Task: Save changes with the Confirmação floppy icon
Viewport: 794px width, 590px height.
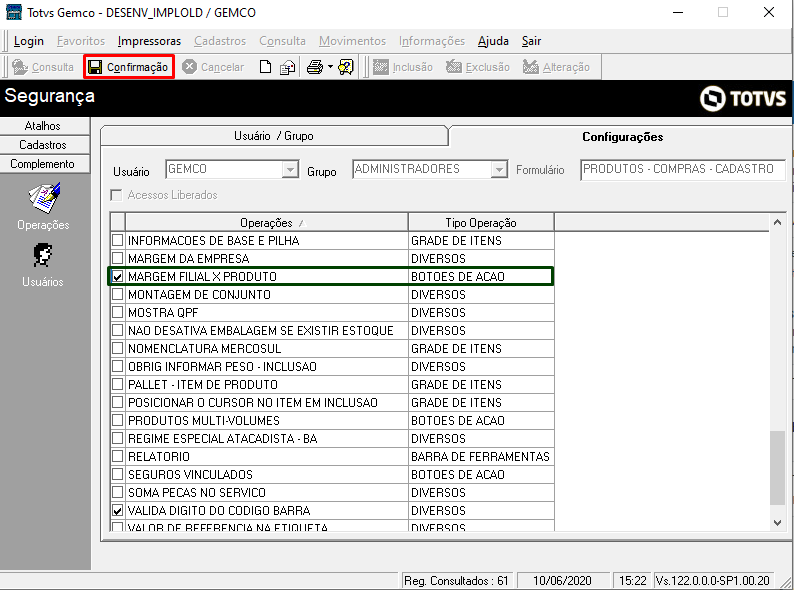Action: (95, 67)
